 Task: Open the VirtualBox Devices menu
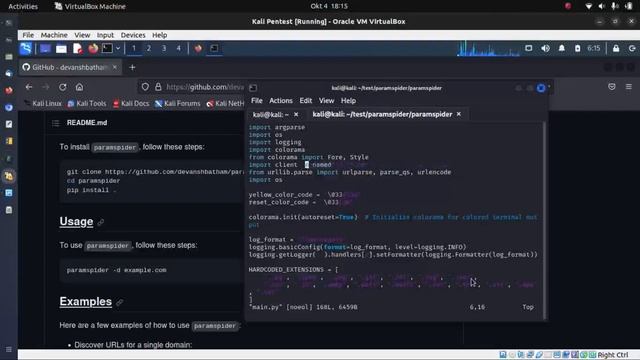point(133,35)
